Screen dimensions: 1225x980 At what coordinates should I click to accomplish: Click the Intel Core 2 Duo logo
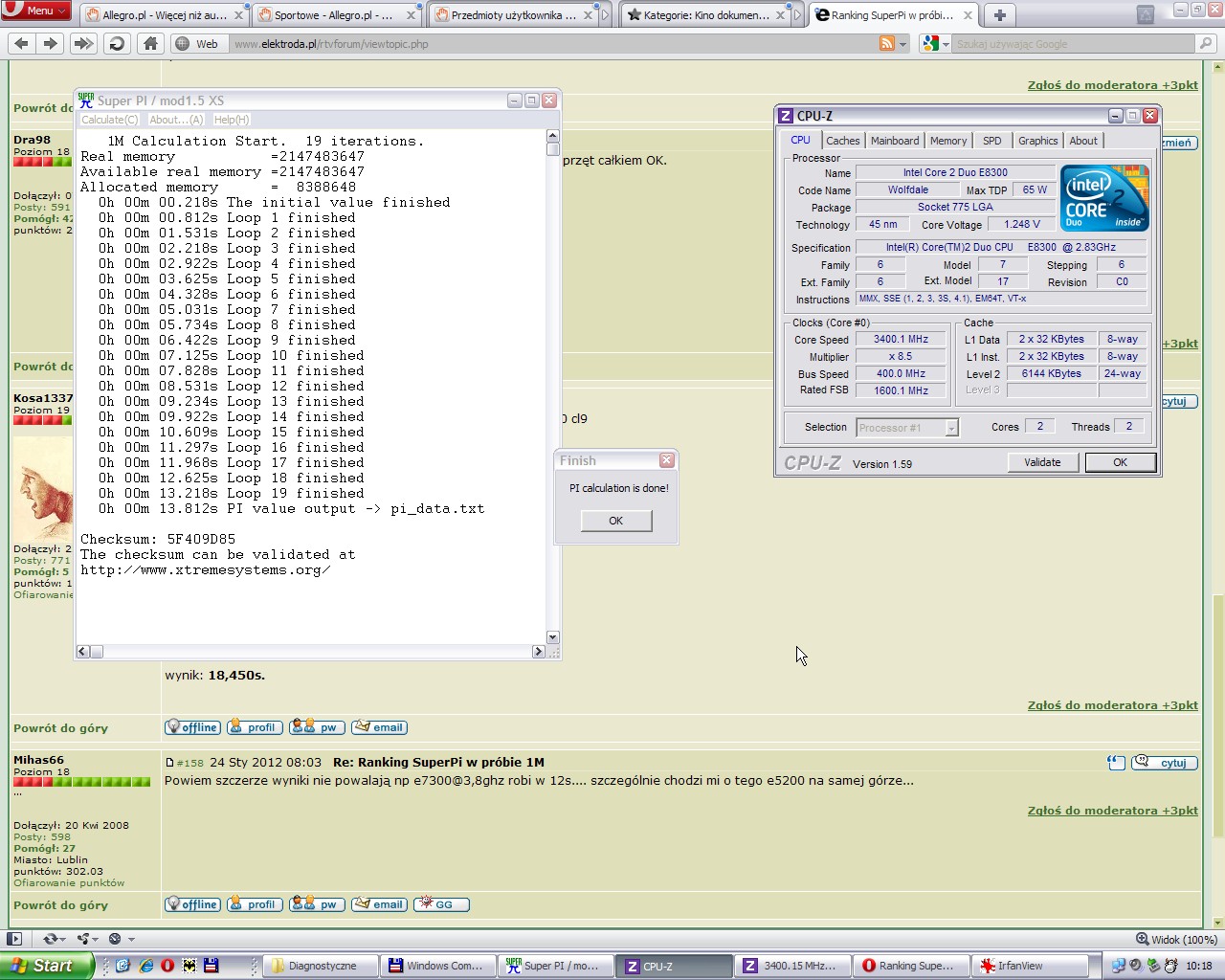[x=1104, y=198]
